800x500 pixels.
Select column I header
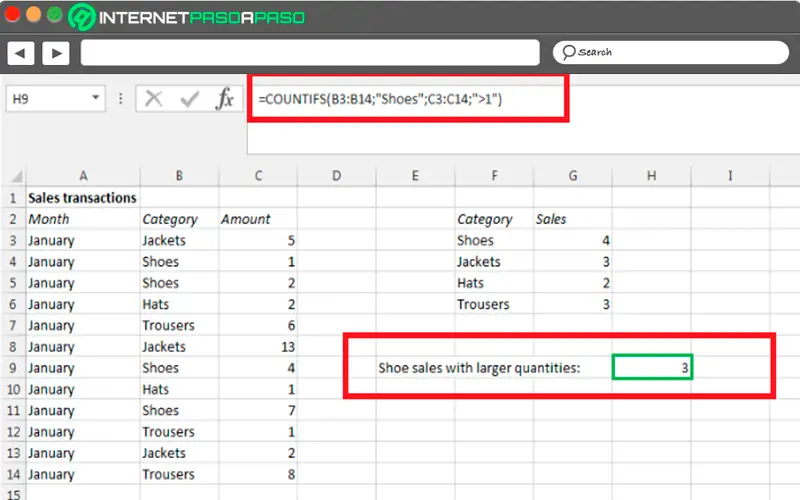(x=730, y=176)
